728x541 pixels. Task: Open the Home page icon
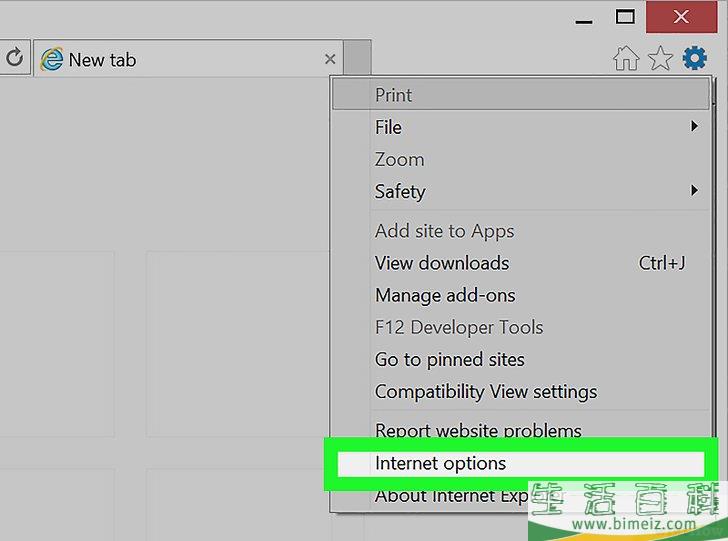[626, 59]
